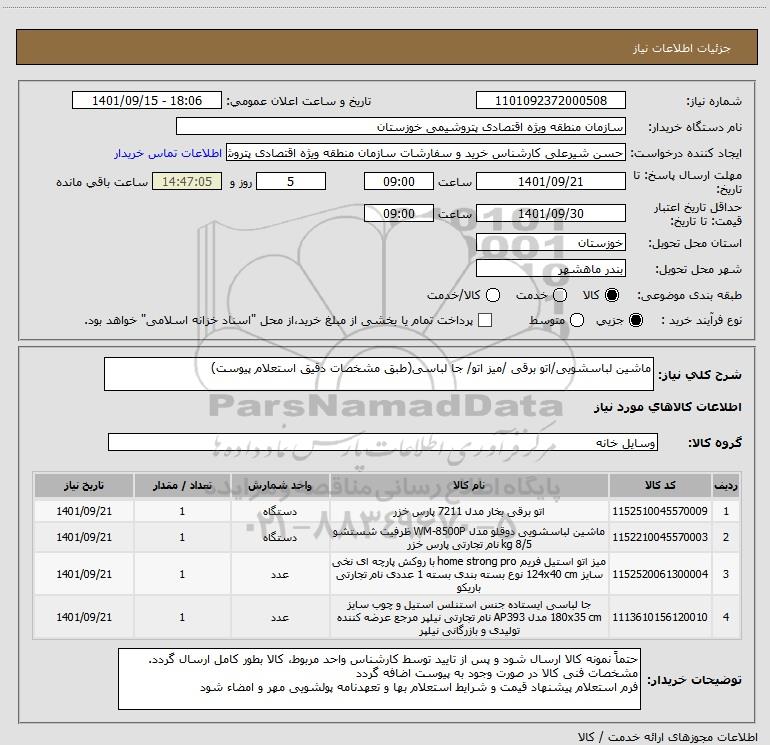
Task: Click the reply deadline time 09:00 field
Action: (399, 182)
